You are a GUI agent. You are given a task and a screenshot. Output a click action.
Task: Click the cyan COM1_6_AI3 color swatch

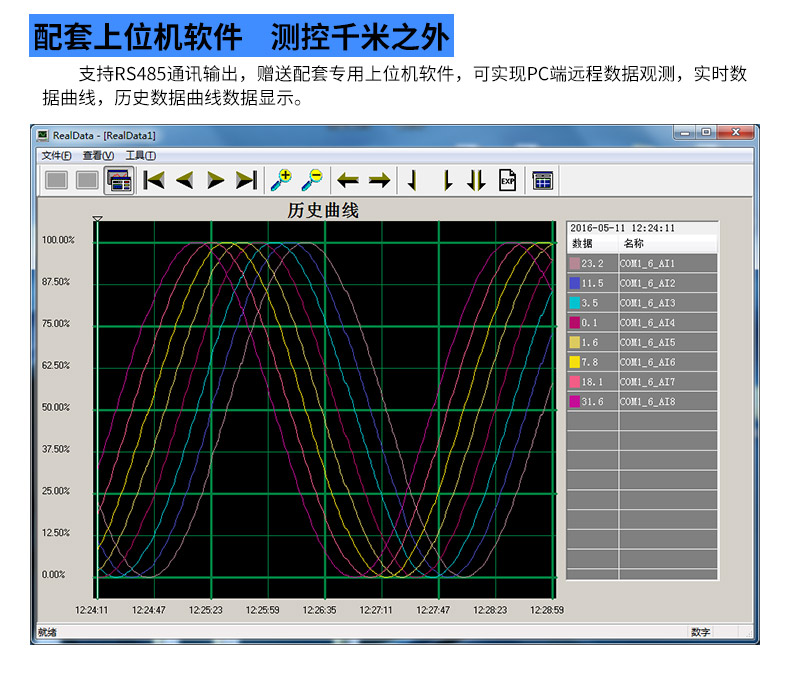(574, 303)
